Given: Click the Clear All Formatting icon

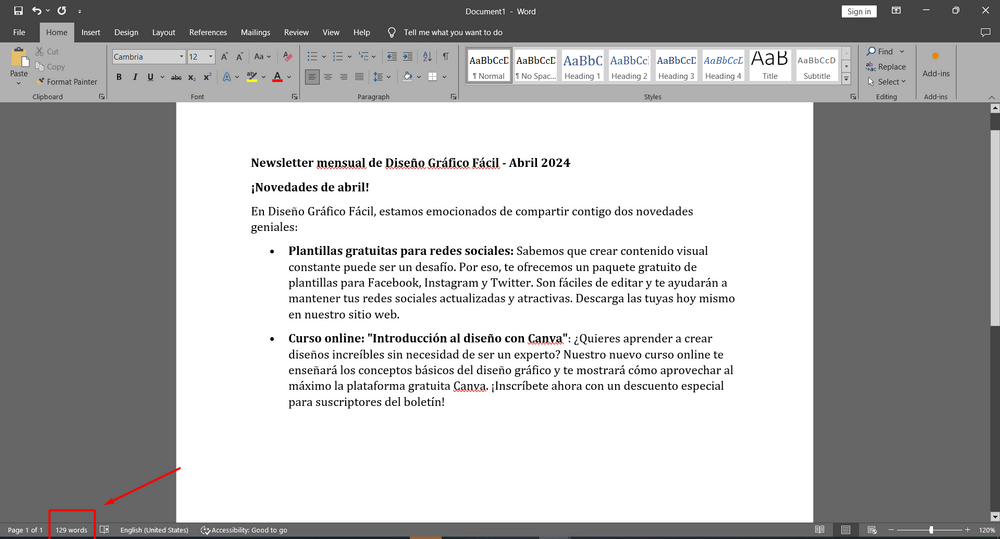Looking at the screenshot, I should (288, 57).
